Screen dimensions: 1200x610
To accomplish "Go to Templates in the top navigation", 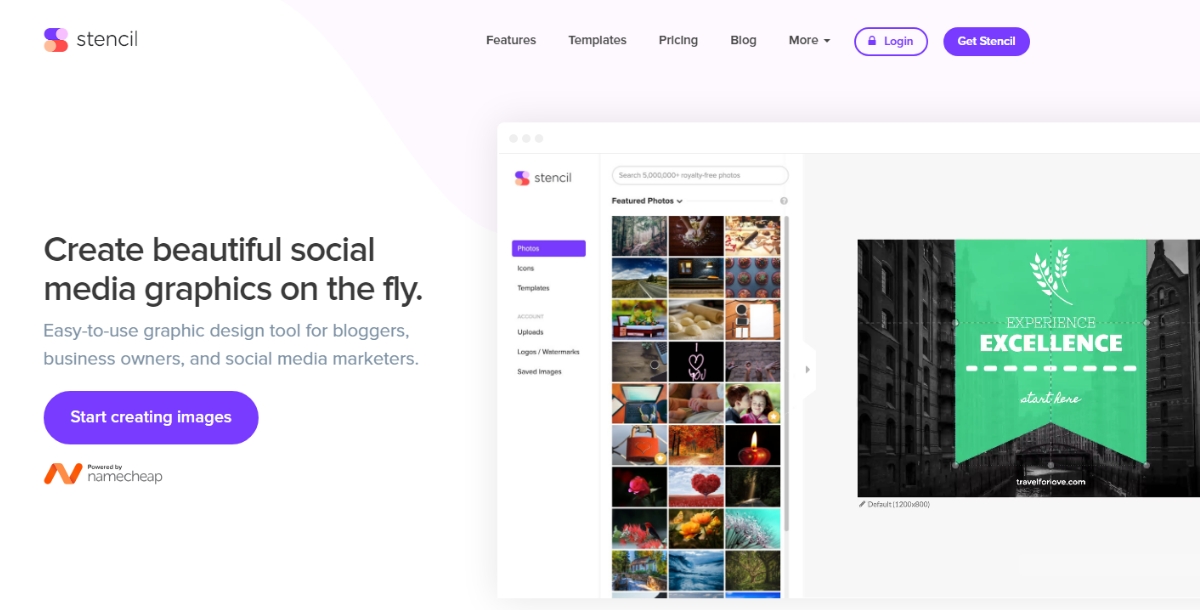I will click(597, 41).
